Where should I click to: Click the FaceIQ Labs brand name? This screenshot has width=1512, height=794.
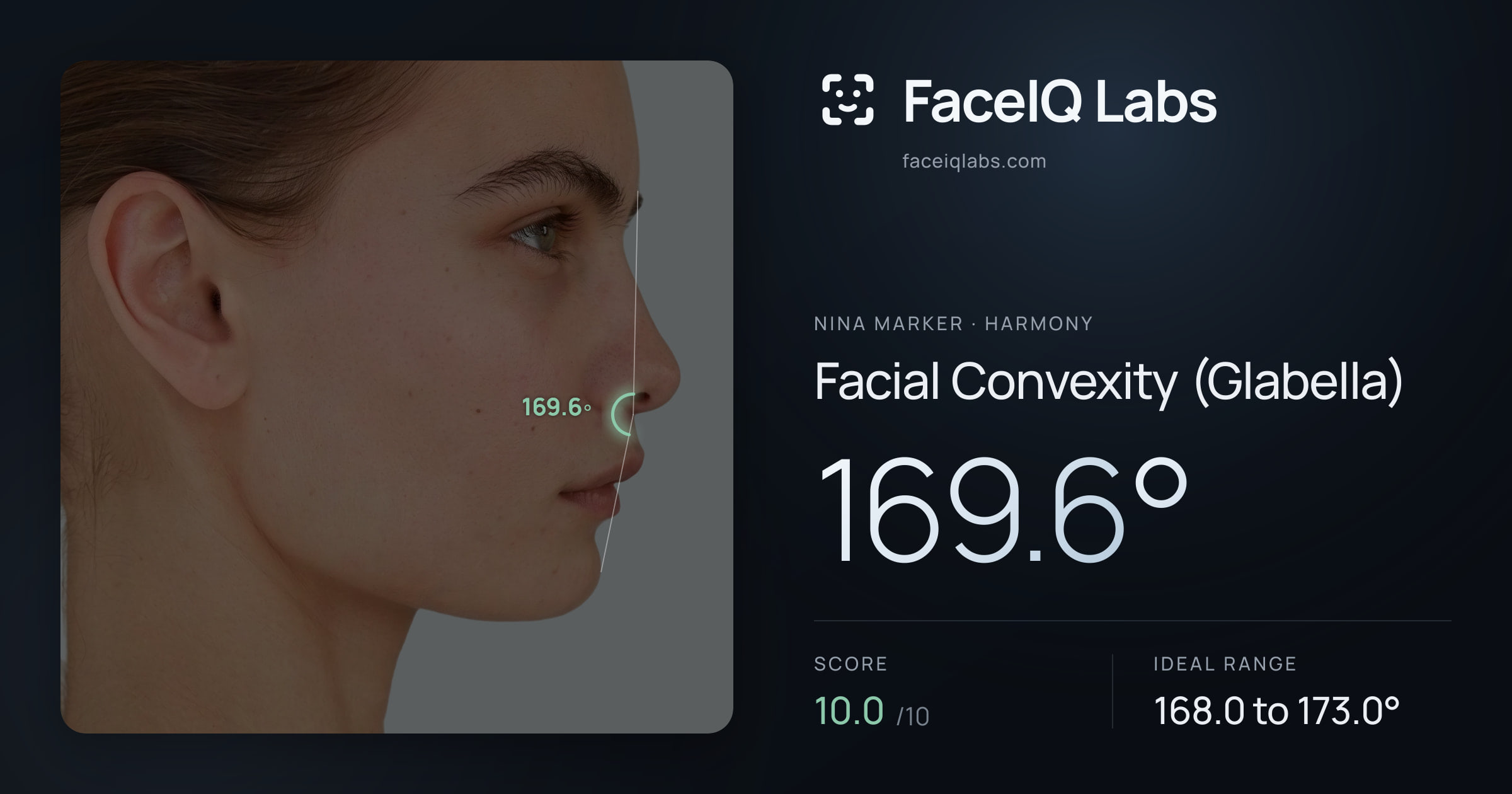point(1060,101)
